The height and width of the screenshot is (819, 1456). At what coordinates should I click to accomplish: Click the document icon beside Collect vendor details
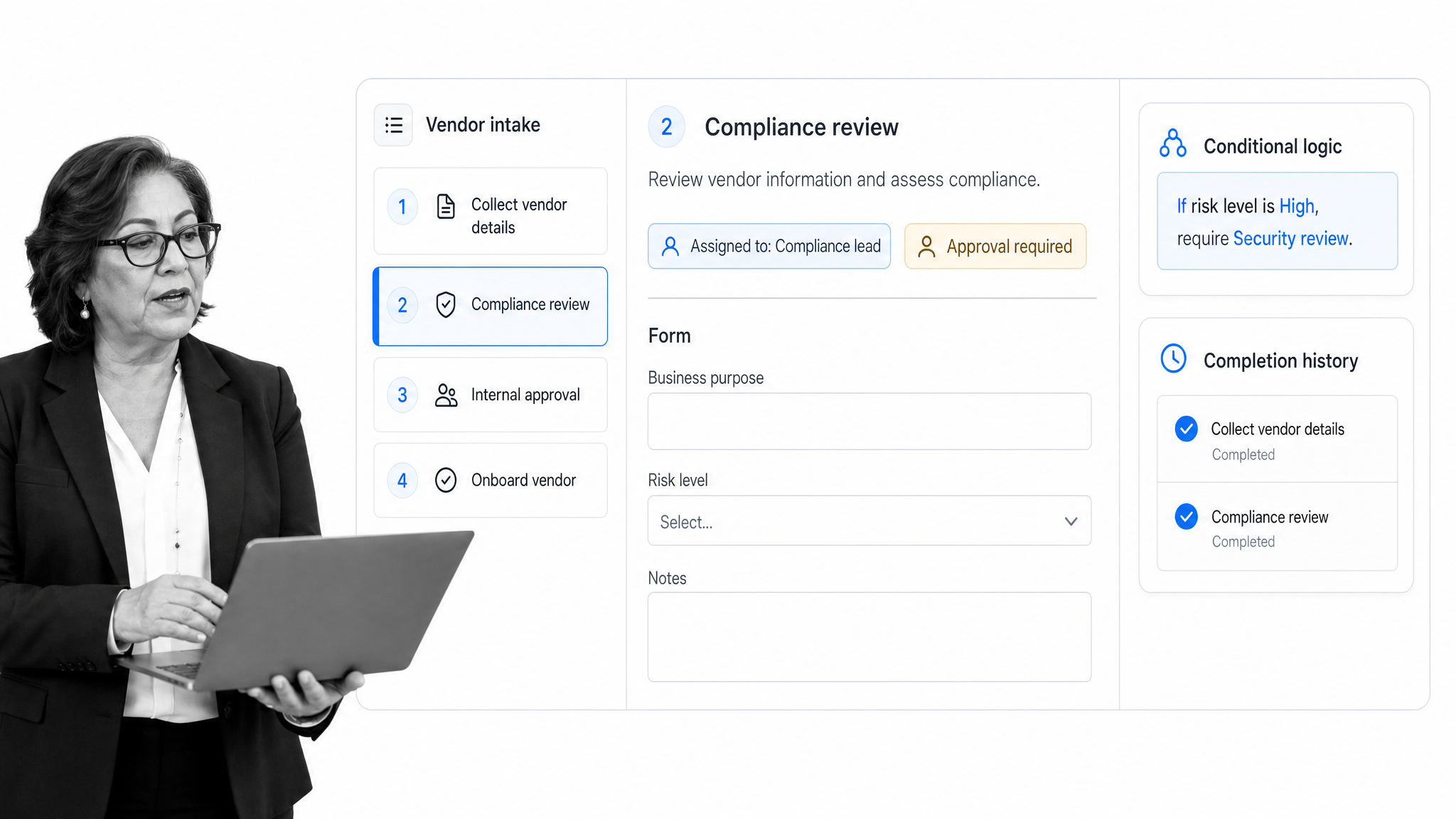coord(446,207)
